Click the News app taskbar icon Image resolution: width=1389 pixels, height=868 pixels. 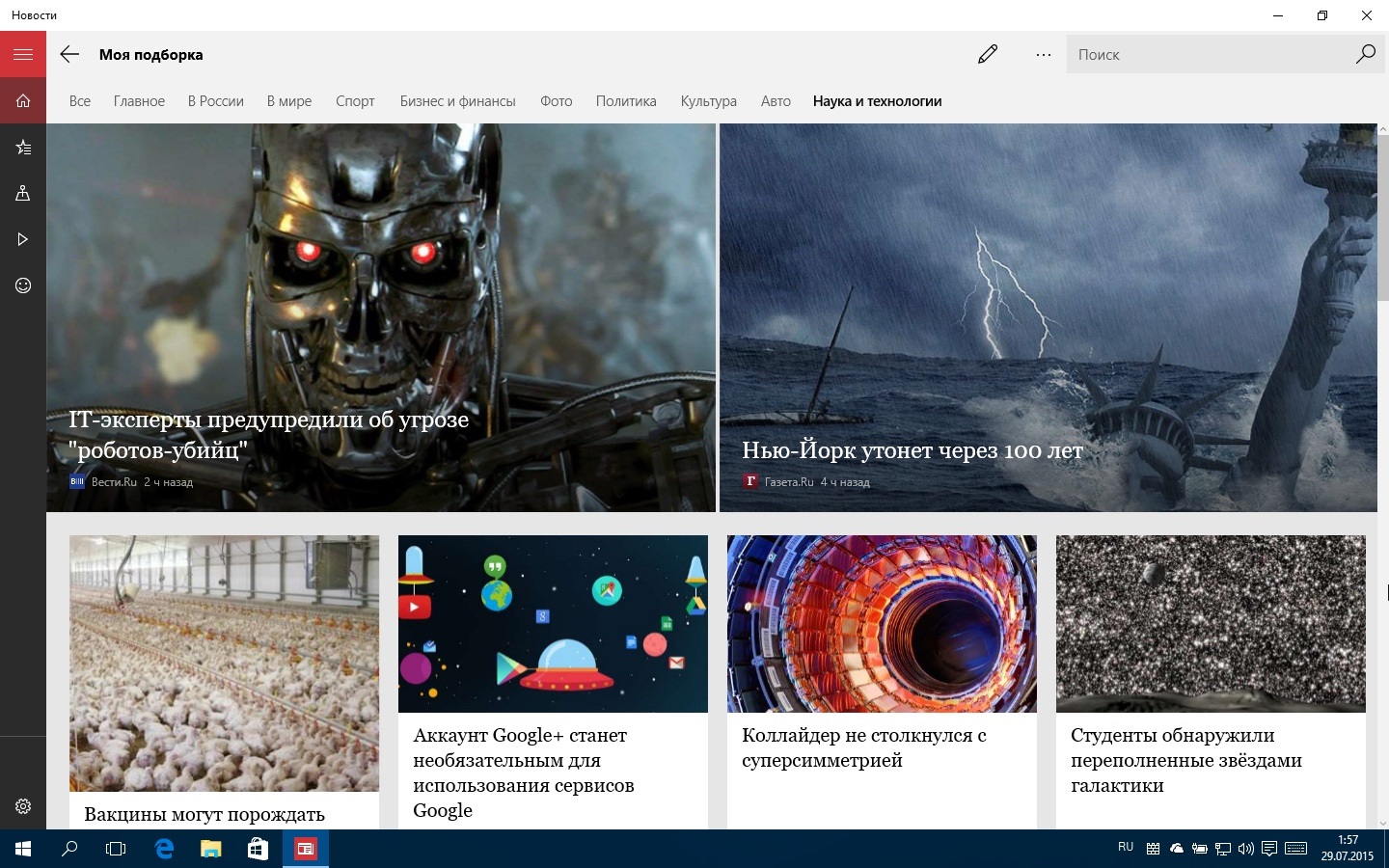[305, 849]
